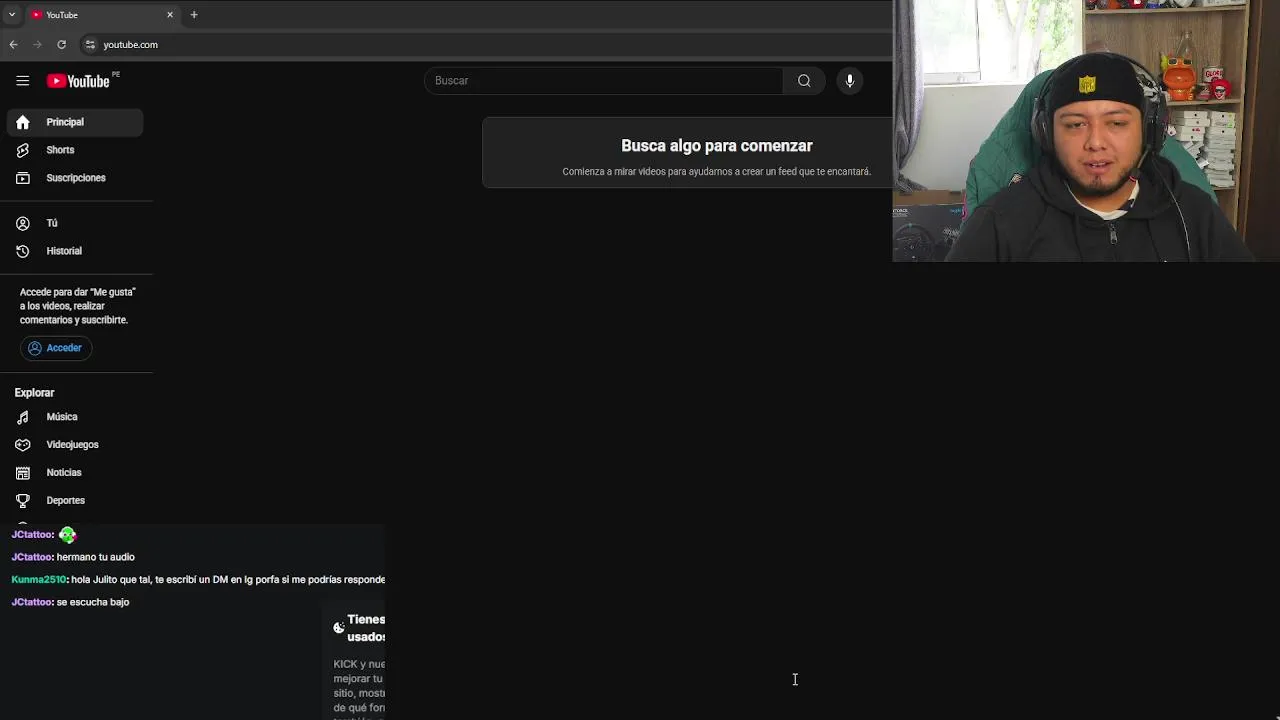Open Suscripciones in sidebar
The image size is (1280, 720).
tap(76, 178)
